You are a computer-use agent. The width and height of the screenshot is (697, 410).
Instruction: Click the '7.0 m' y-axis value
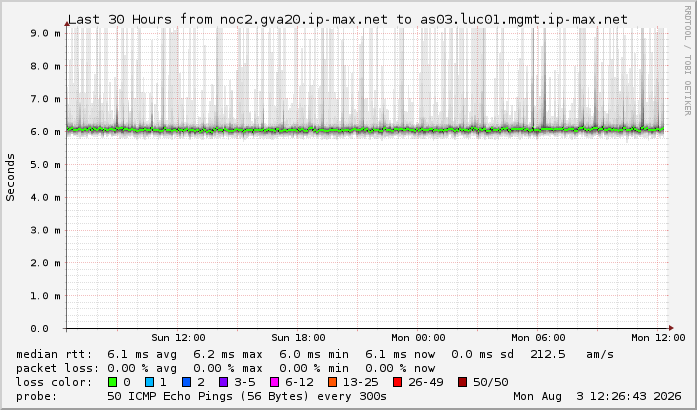(45, 99)
